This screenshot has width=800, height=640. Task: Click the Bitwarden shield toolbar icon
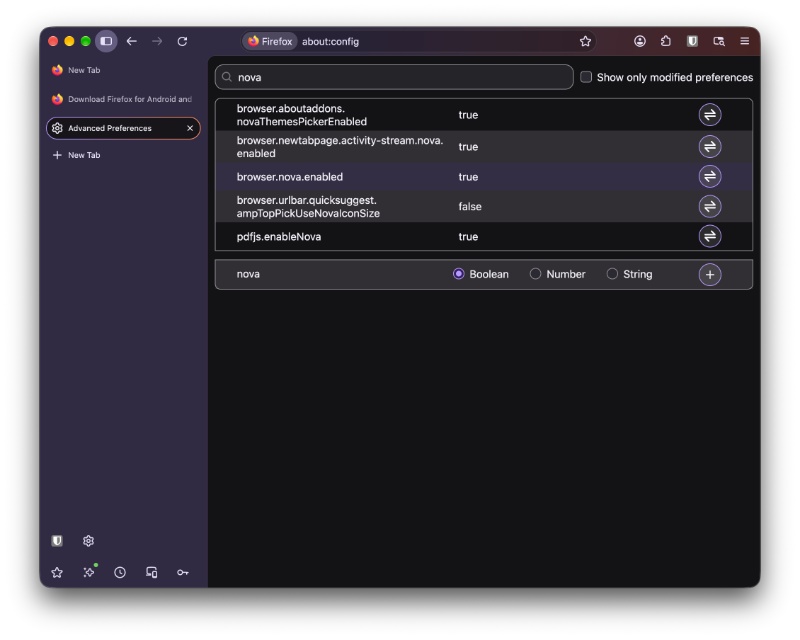pyautogui.click(x=692, y=41)
